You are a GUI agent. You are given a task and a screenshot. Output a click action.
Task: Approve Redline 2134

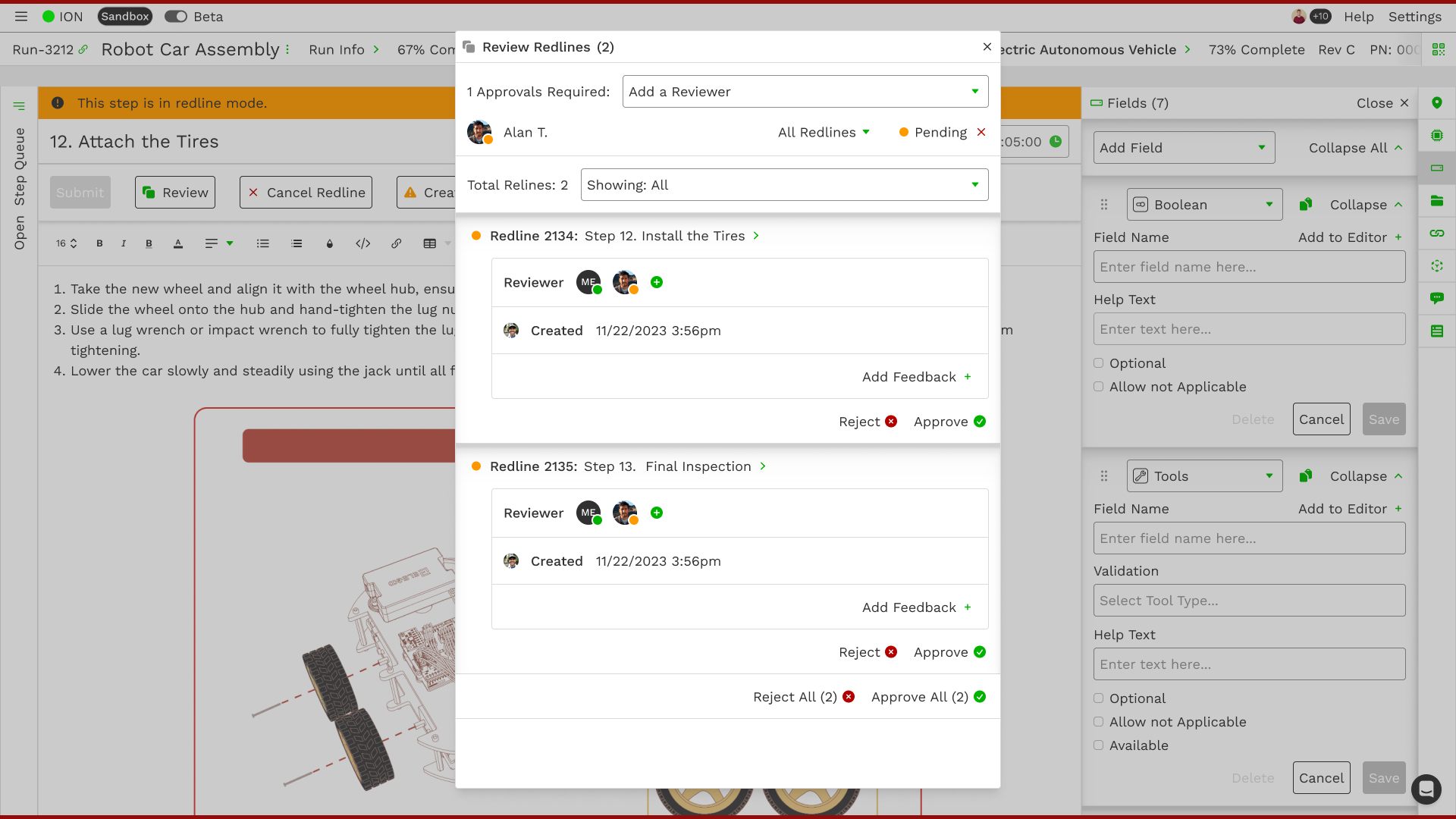(949, 422)
